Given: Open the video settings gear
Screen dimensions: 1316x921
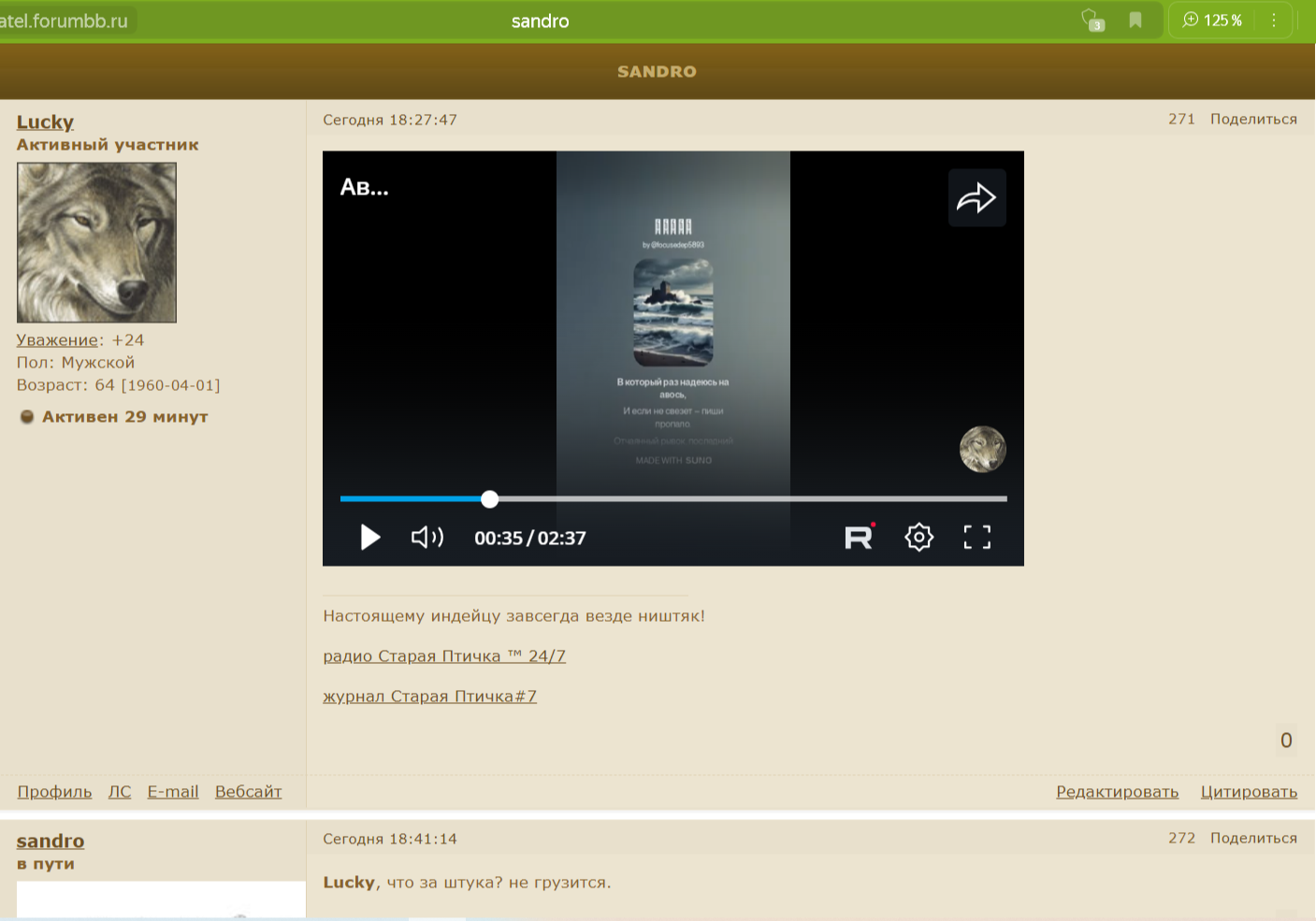Looking at the screenshot, I should [919, 537].
